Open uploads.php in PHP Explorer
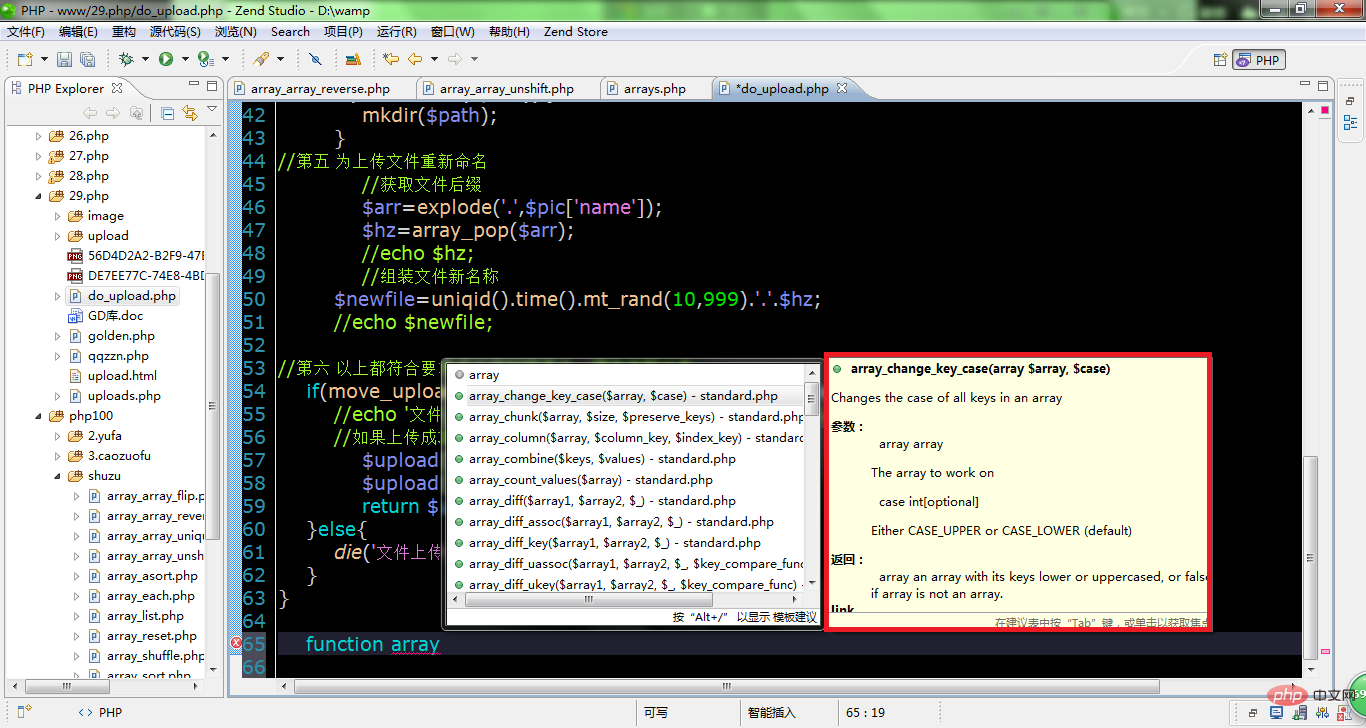 point(124,396)
